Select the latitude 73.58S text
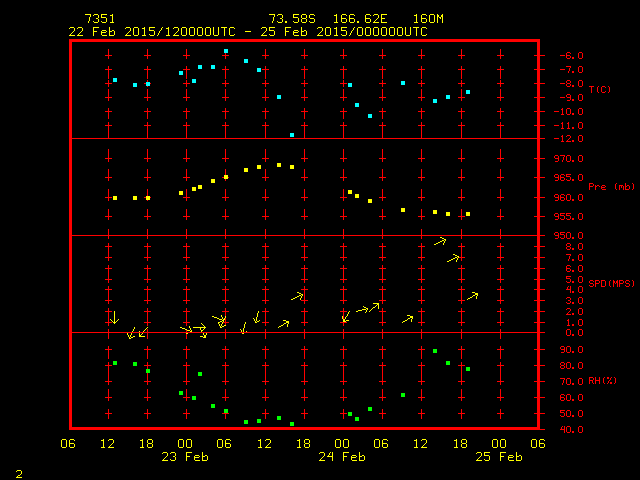This screenshot has height=480, width=640. 290,19
